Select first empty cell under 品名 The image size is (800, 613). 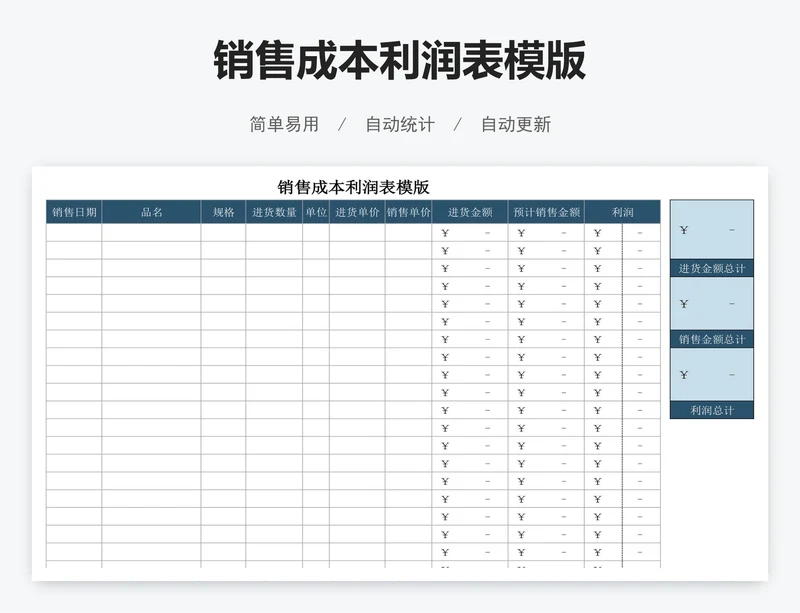pyautogui.click(x=152, y=233)
